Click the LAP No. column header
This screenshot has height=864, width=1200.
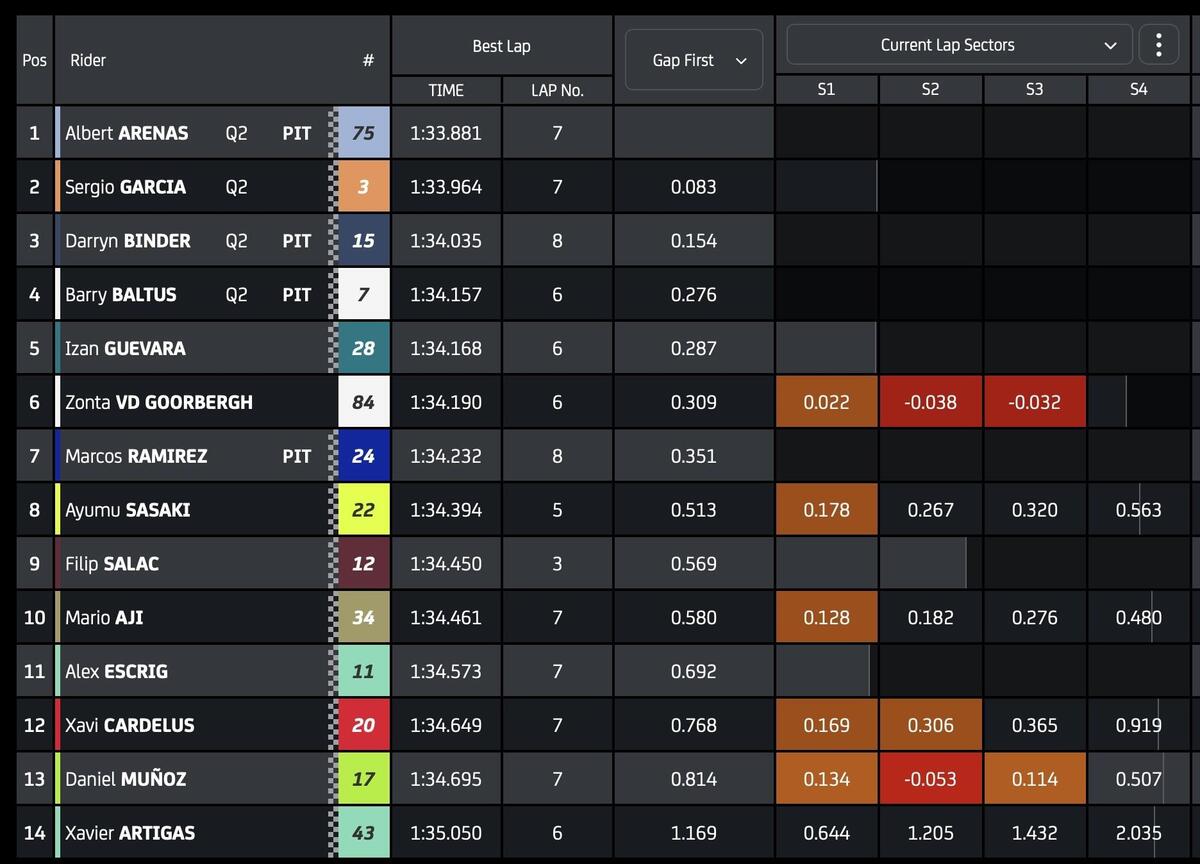tap(557, 90)
